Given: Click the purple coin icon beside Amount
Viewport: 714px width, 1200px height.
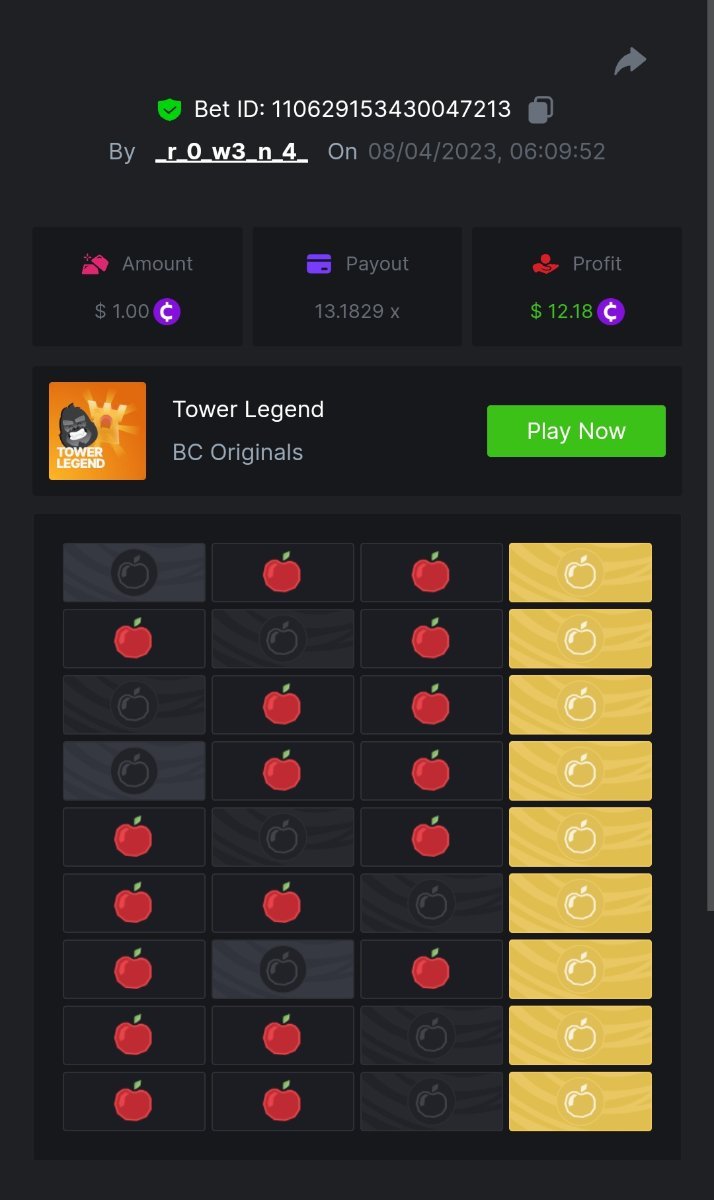Looking at the screenshot, I should click(x=167, y=311).
